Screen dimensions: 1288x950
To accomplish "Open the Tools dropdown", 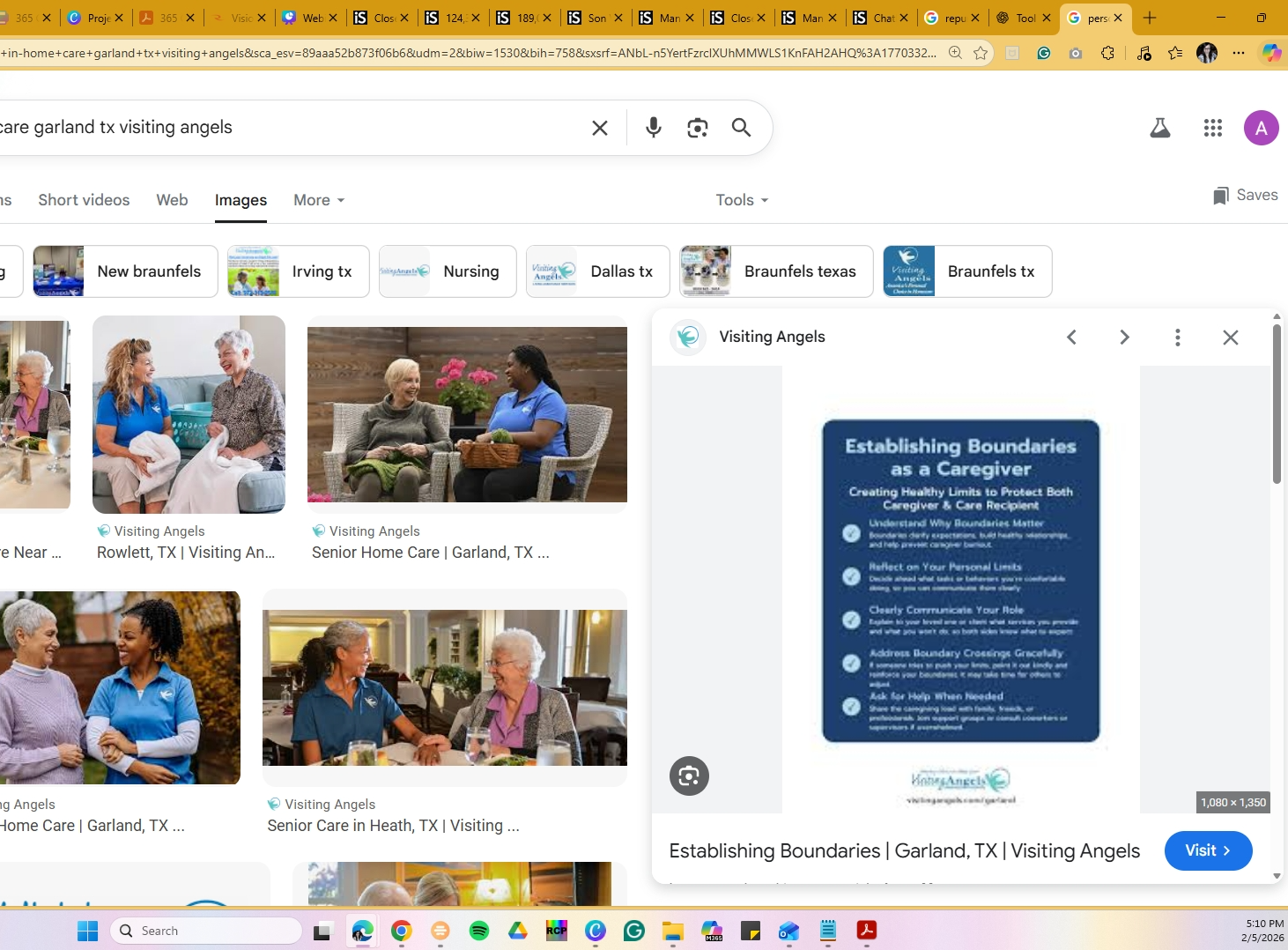I will (x=742, y=200).
